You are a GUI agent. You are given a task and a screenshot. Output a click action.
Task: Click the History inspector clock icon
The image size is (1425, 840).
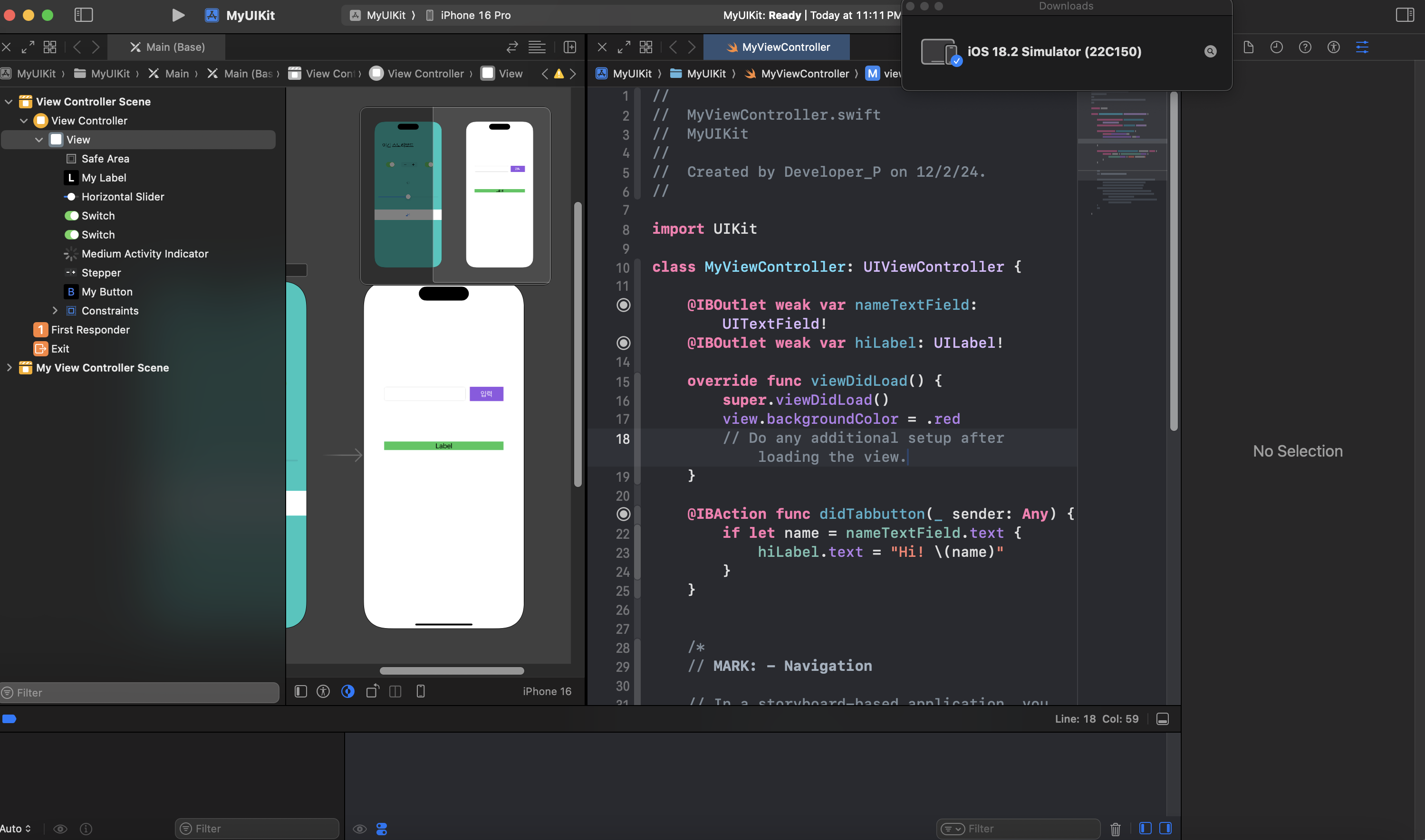pyautogui.click(x=1276, y=48)
